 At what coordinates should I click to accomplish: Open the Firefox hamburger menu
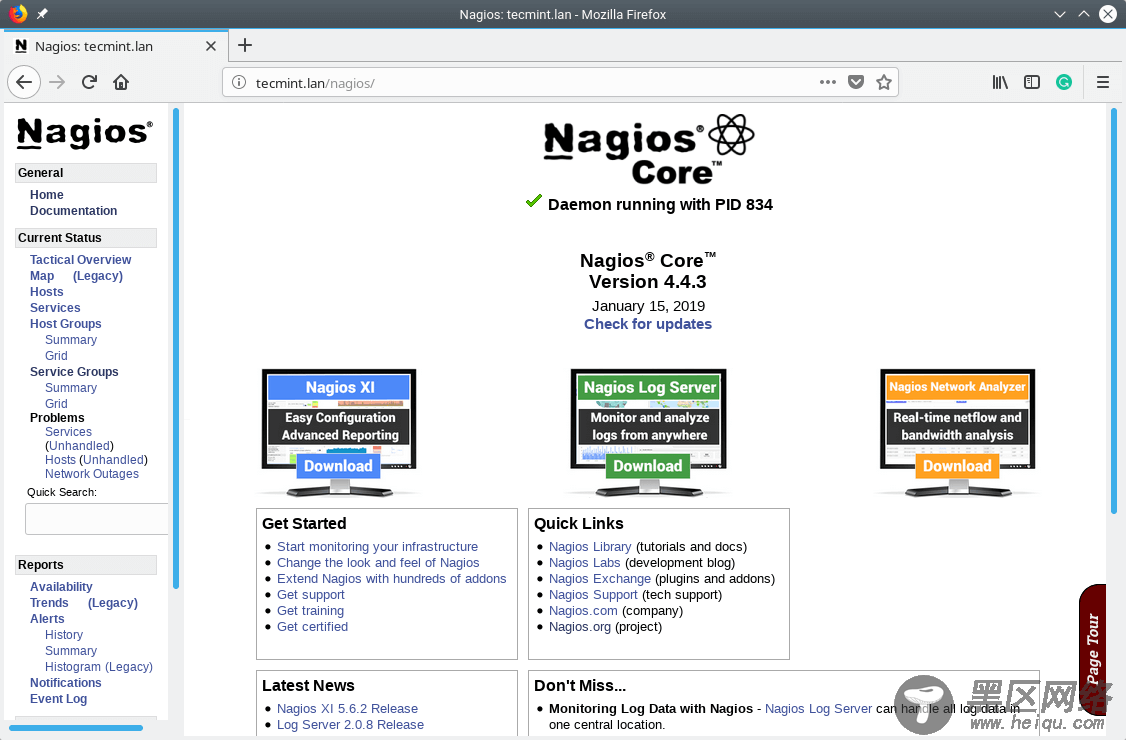(x=1103, y=83)
